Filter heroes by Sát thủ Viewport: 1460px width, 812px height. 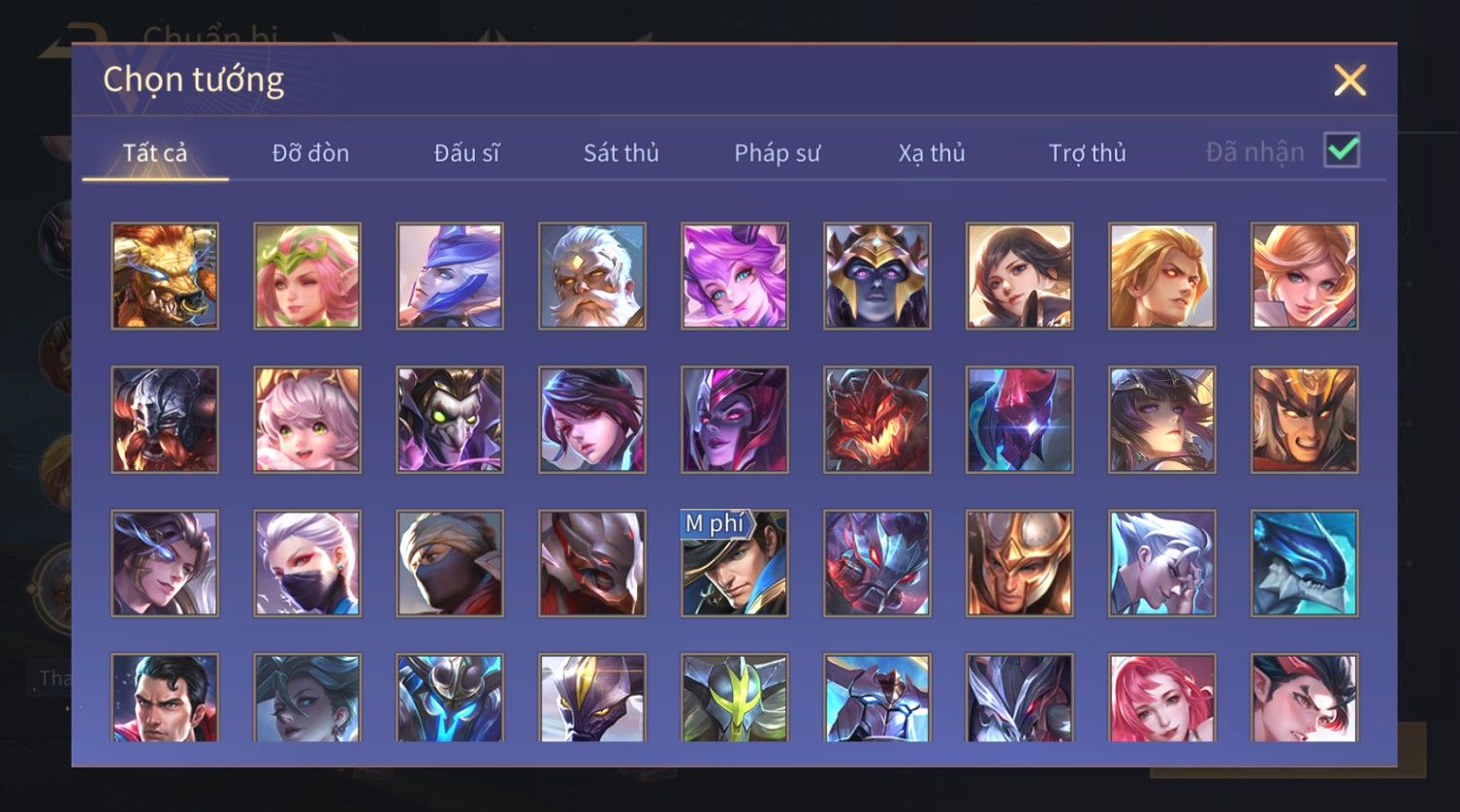pos(621,153)
